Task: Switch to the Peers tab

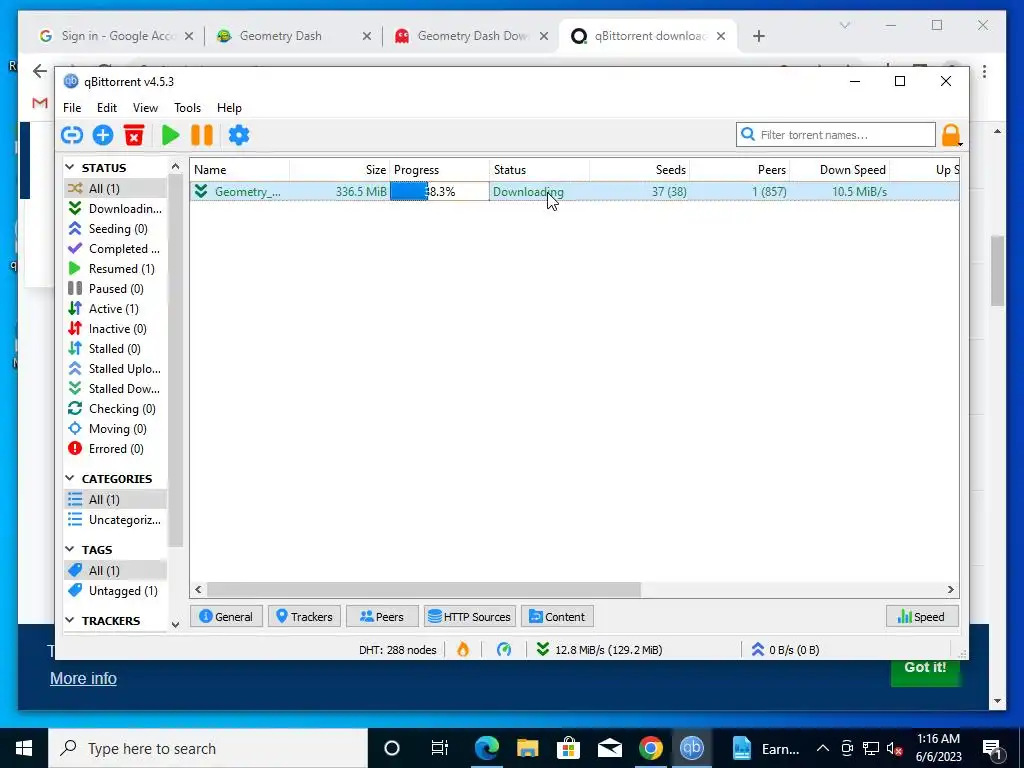Action: coord(382,616)
